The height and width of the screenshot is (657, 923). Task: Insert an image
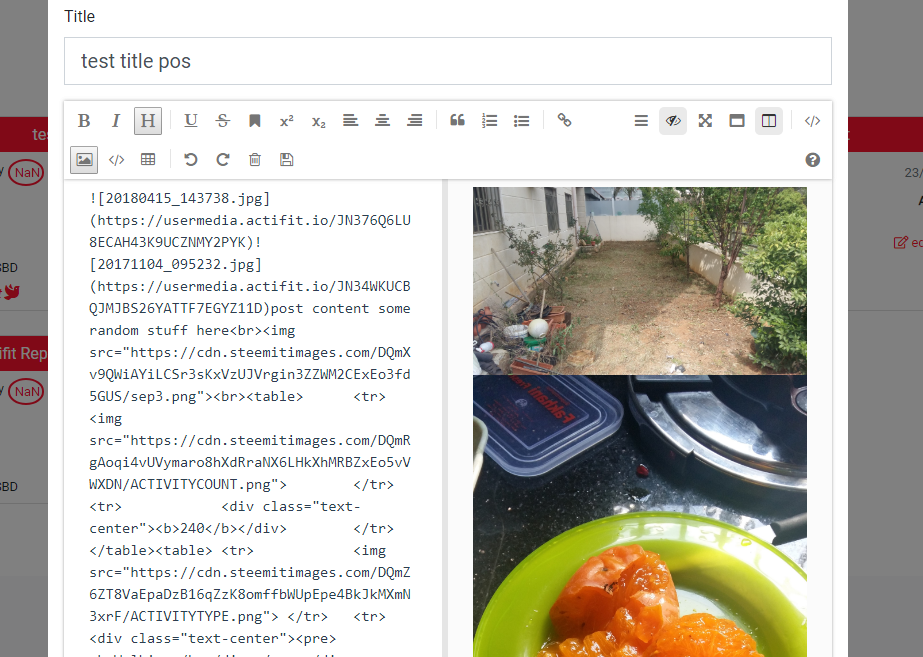(84, 160)
